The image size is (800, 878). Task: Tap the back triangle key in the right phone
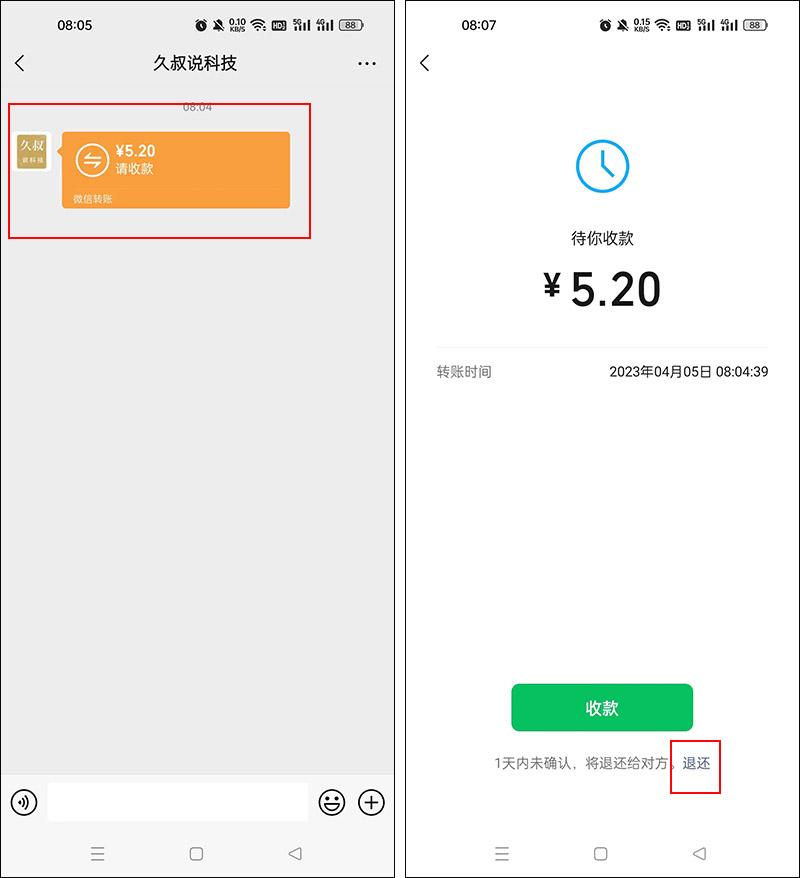[x=699, y=854]
